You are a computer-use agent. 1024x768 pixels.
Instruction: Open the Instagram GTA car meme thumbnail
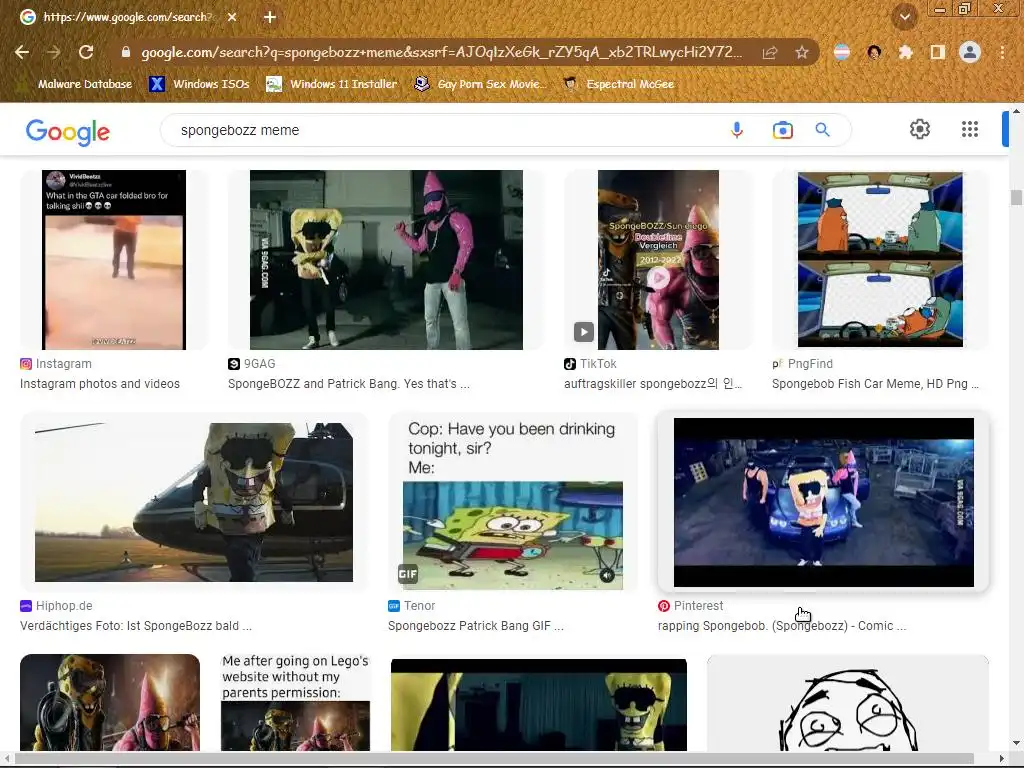click(114, 260)
